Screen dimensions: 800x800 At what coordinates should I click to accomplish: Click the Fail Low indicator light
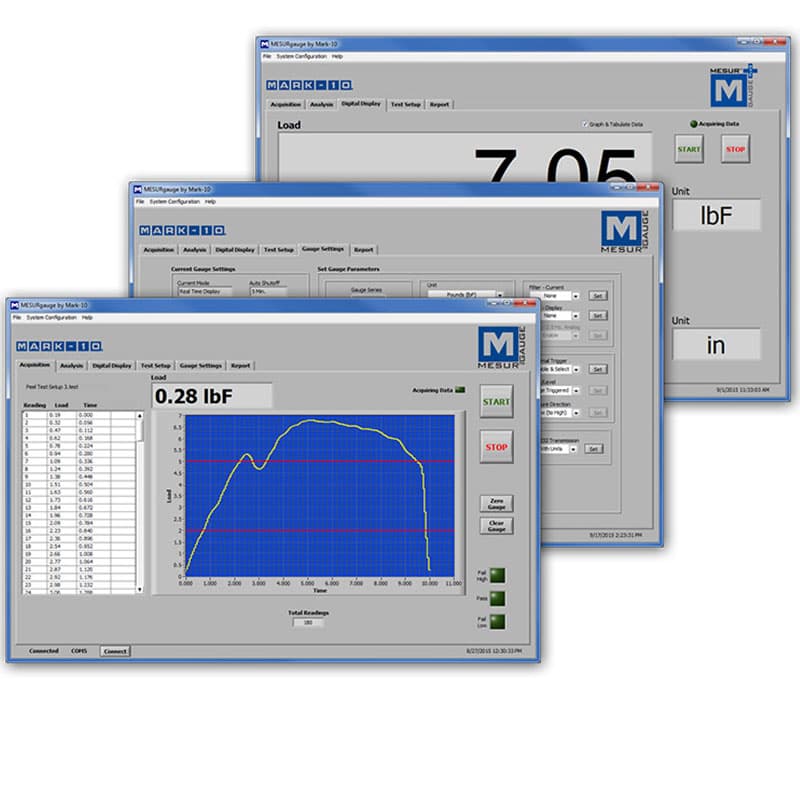[x=497, y=621]
